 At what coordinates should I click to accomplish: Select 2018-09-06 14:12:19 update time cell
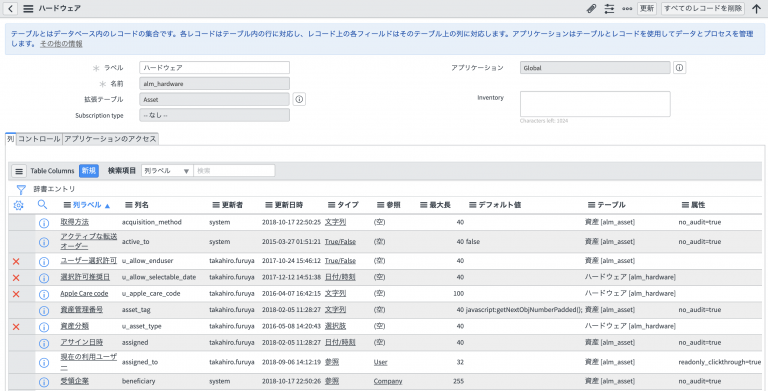291,362
